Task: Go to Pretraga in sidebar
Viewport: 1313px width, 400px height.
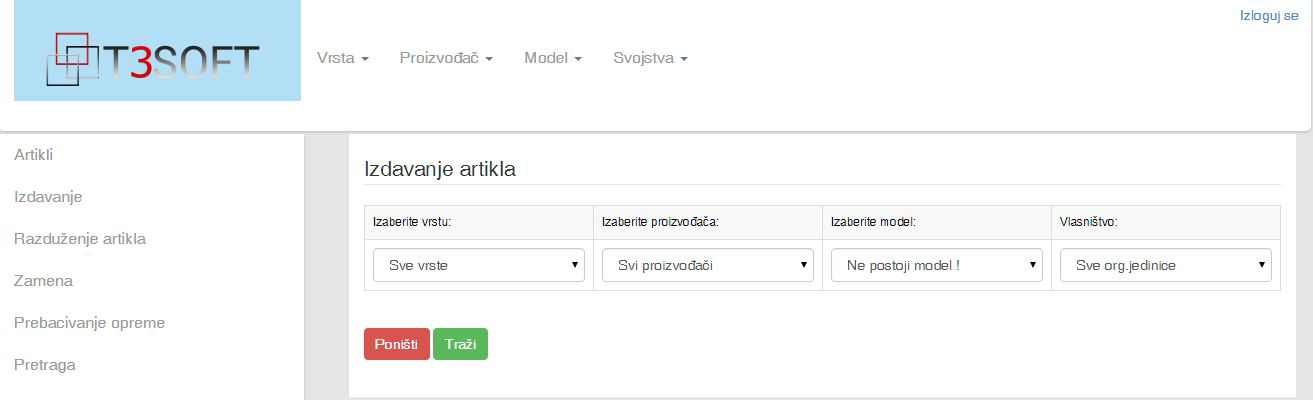Action: pyautogui.click(x=45, y=365)
